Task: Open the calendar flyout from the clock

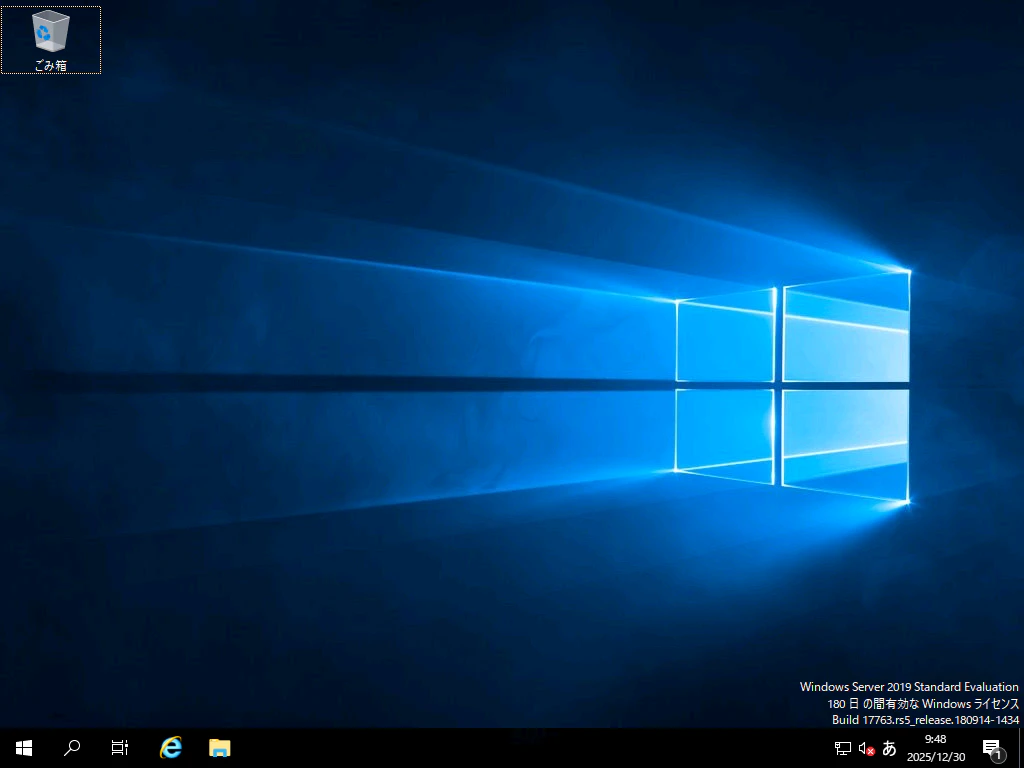Action: [x=934, y=747]
